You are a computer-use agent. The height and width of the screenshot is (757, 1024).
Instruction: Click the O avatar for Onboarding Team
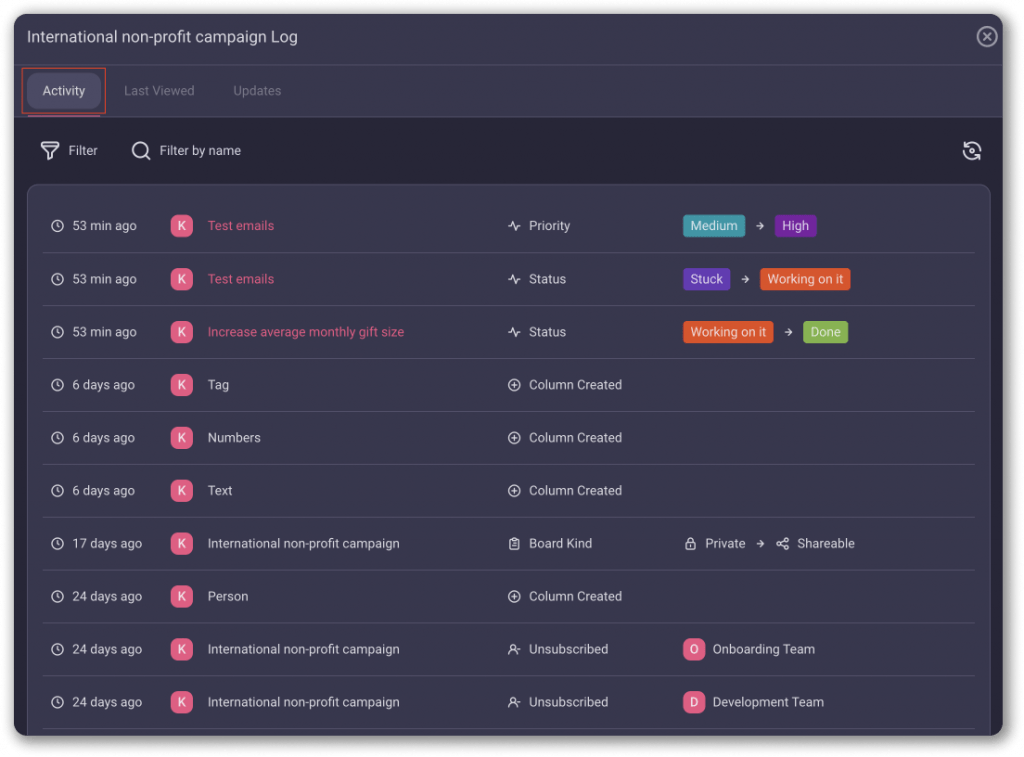[693, 649]
